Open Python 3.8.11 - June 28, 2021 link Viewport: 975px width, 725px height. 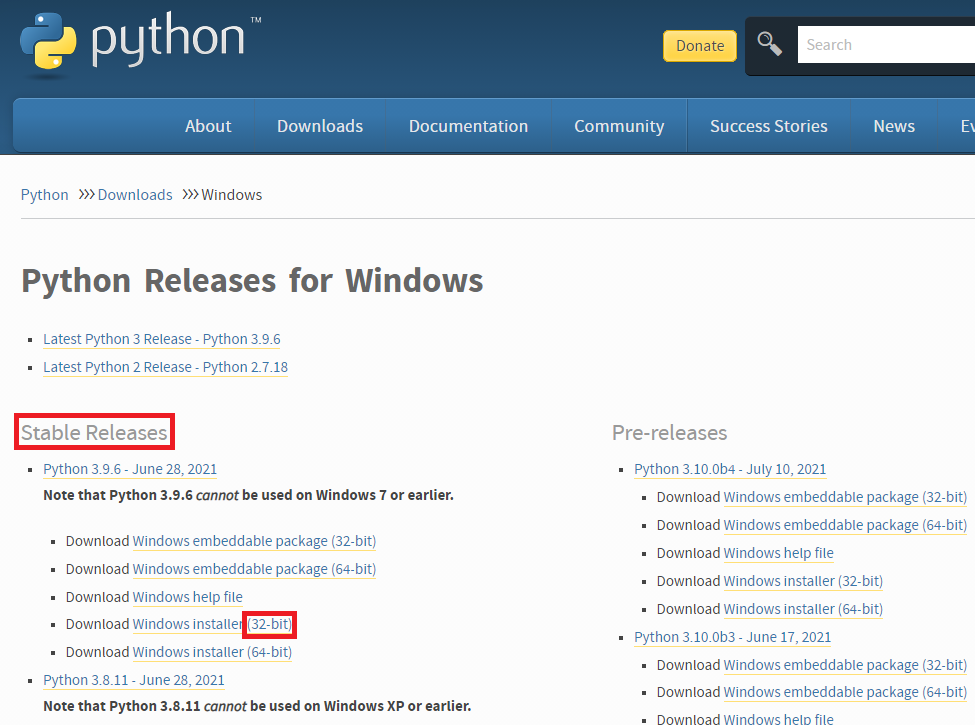134,680
